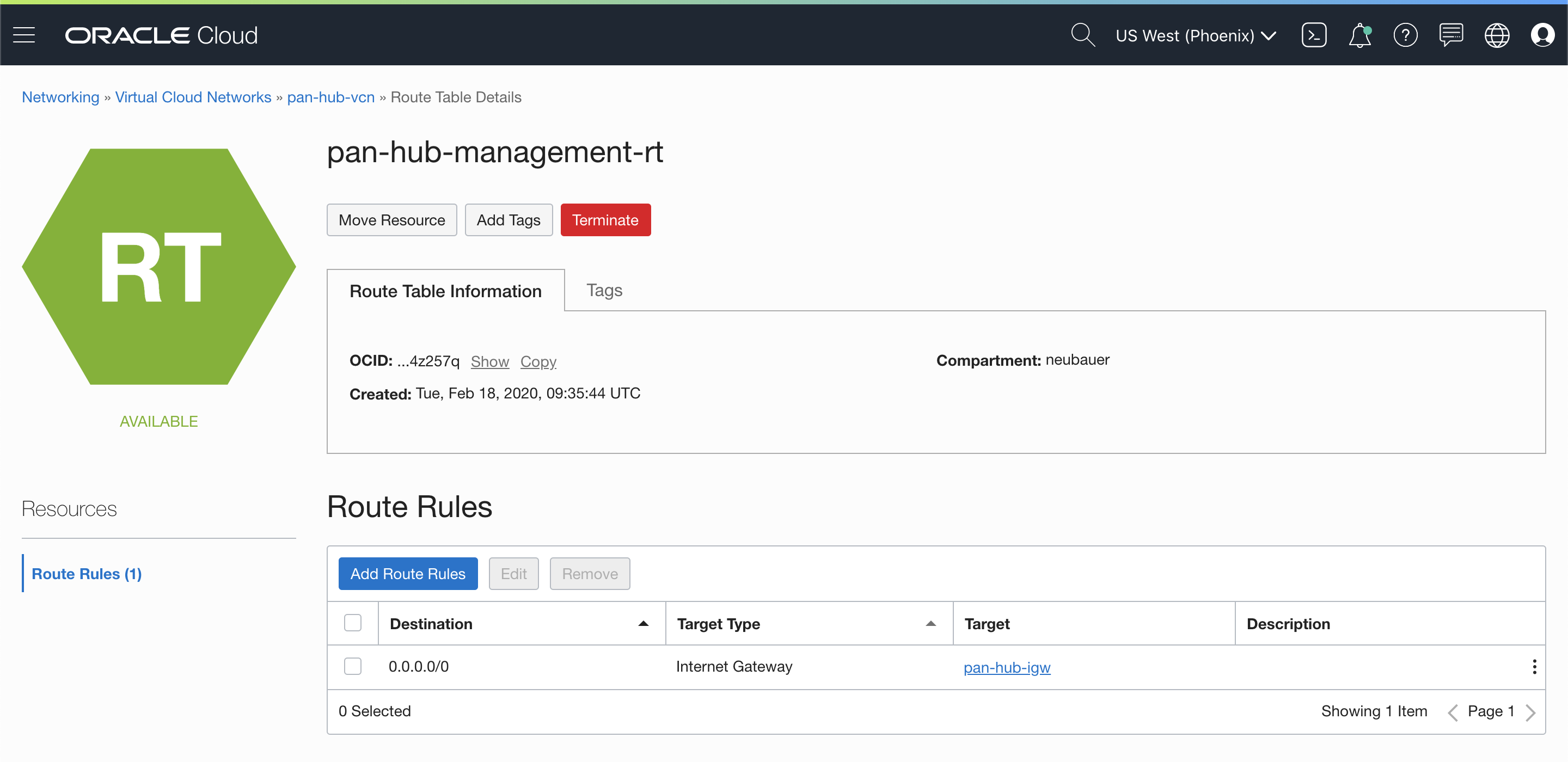
Task: Expand the US West (Phoenix) region dropdown
Action: click(x=1196, y=35)
